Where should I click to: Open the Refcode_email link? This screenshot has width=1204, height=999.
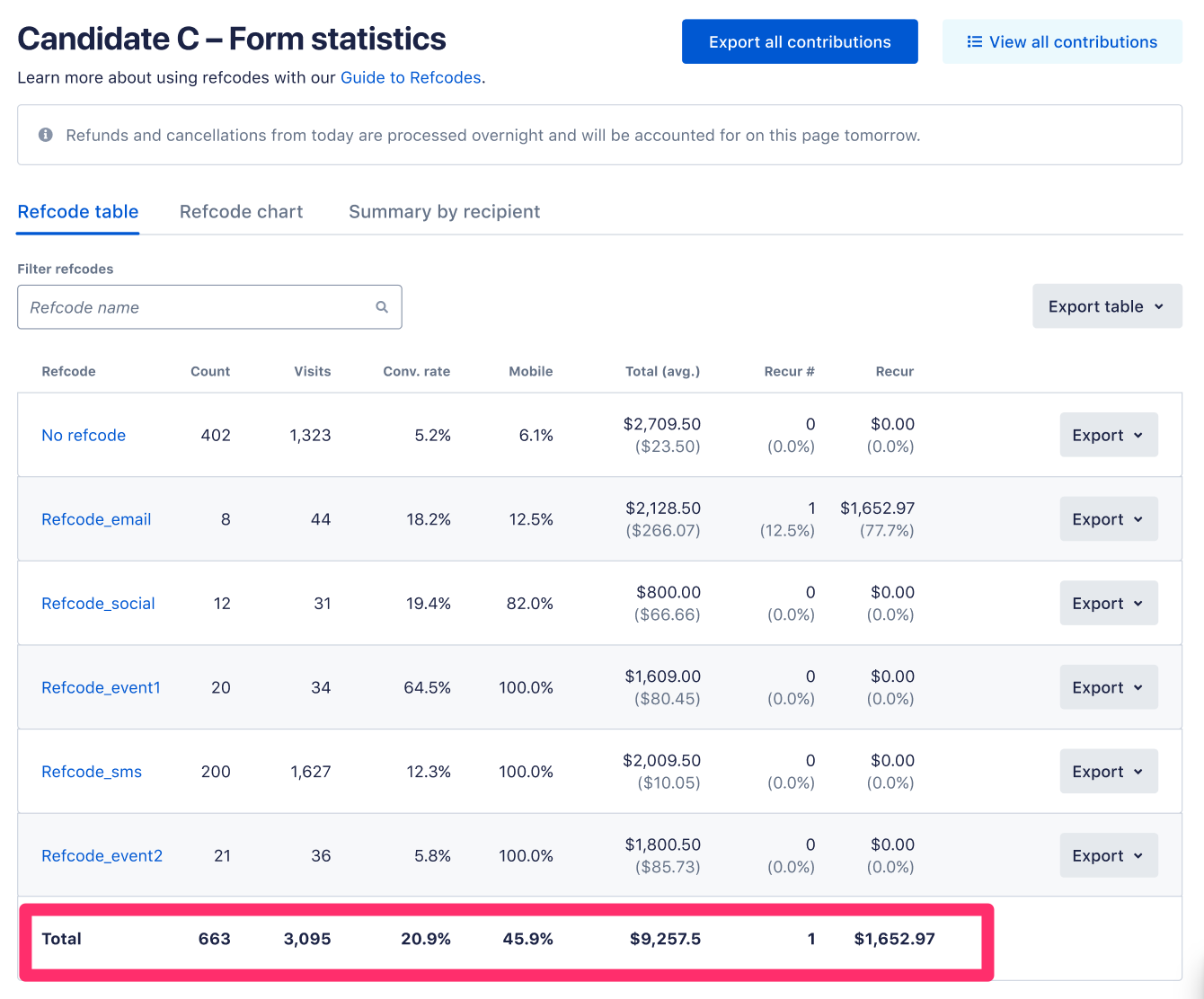[x=96, y=519]
